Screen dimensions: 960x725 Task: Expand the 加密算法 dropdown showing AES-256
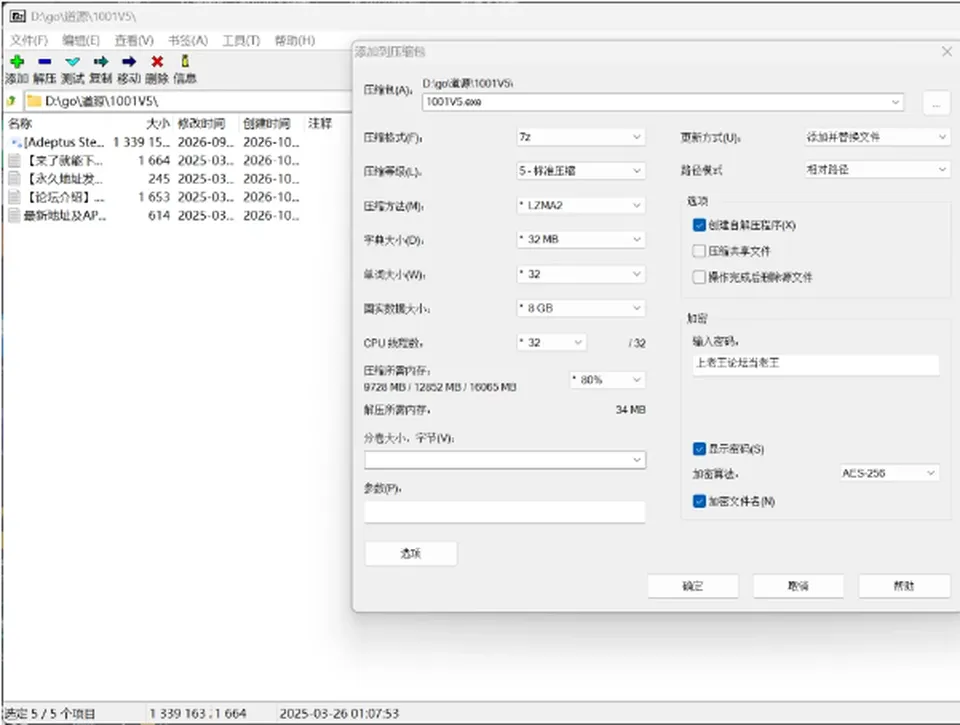click(x=890, y=473)
